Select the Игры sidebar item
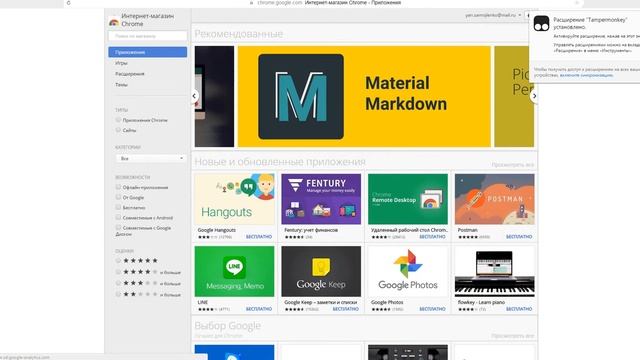Image resolution: width=640 pixels, height=360 pixels. coord(121,63)
